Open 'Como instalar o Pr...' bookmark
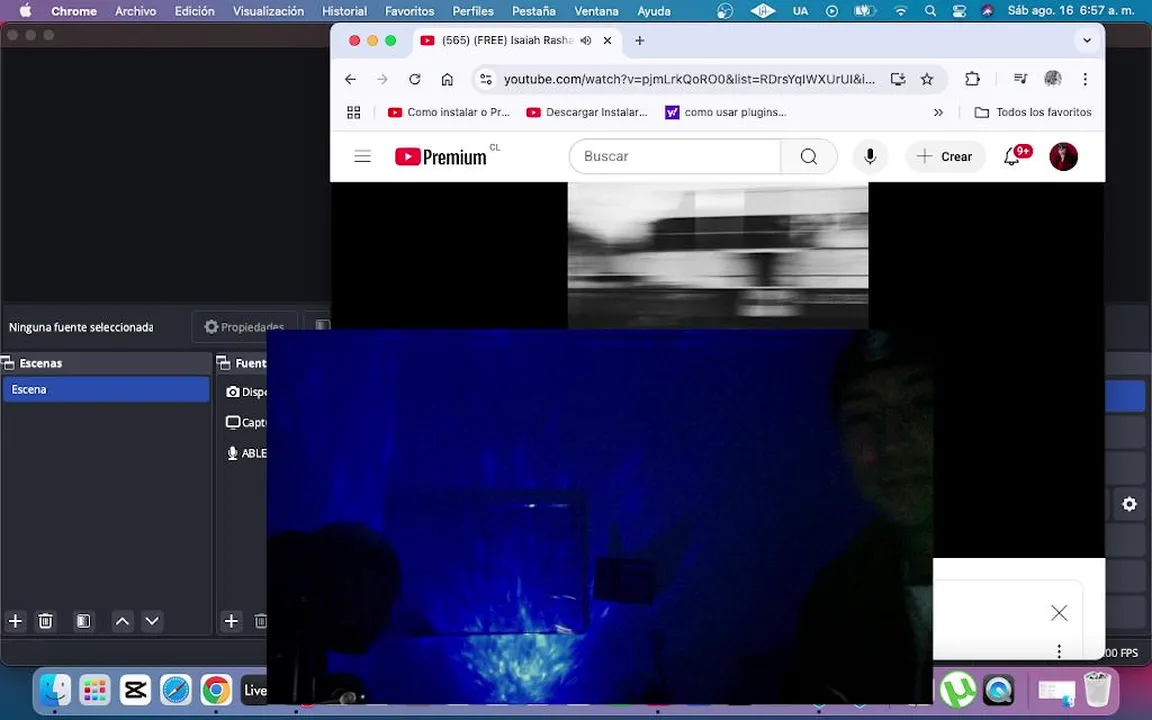Screen dimensions: 1152x720 pos(448,112)
